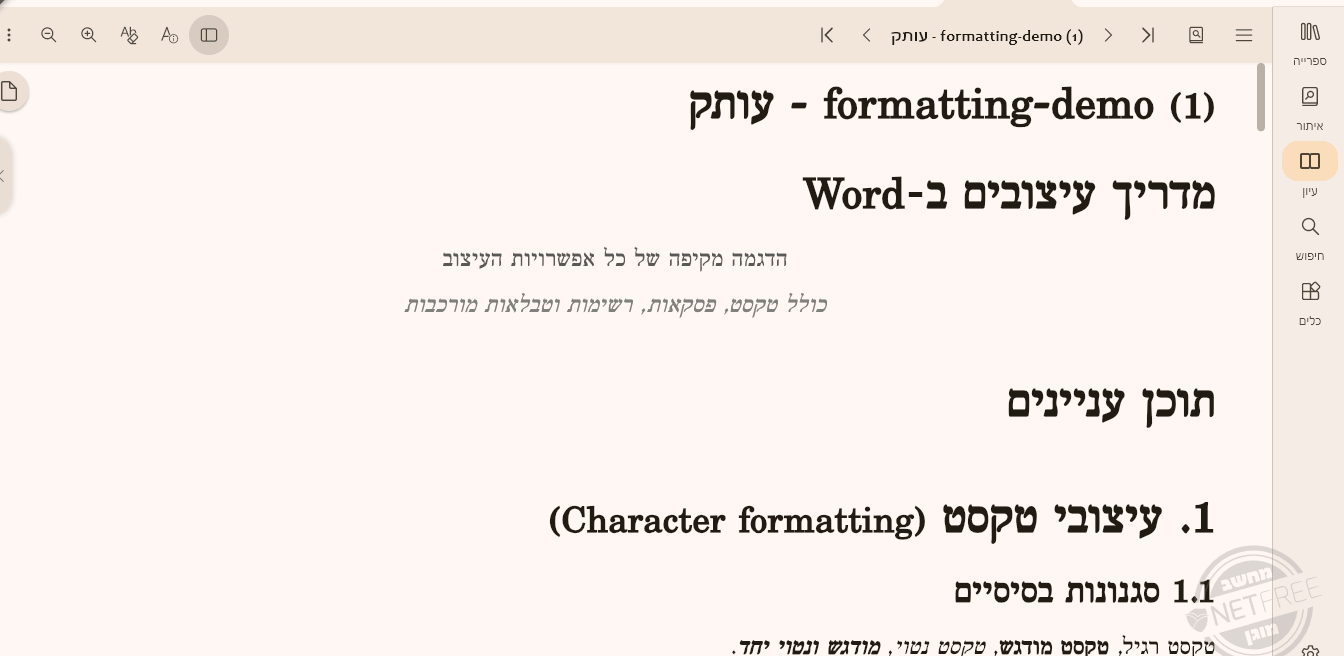Open the כלים (Tools) sidebar tab
Image resolution: width=1344 pixels, height=656 pixels.
[x=1310, y=304]
